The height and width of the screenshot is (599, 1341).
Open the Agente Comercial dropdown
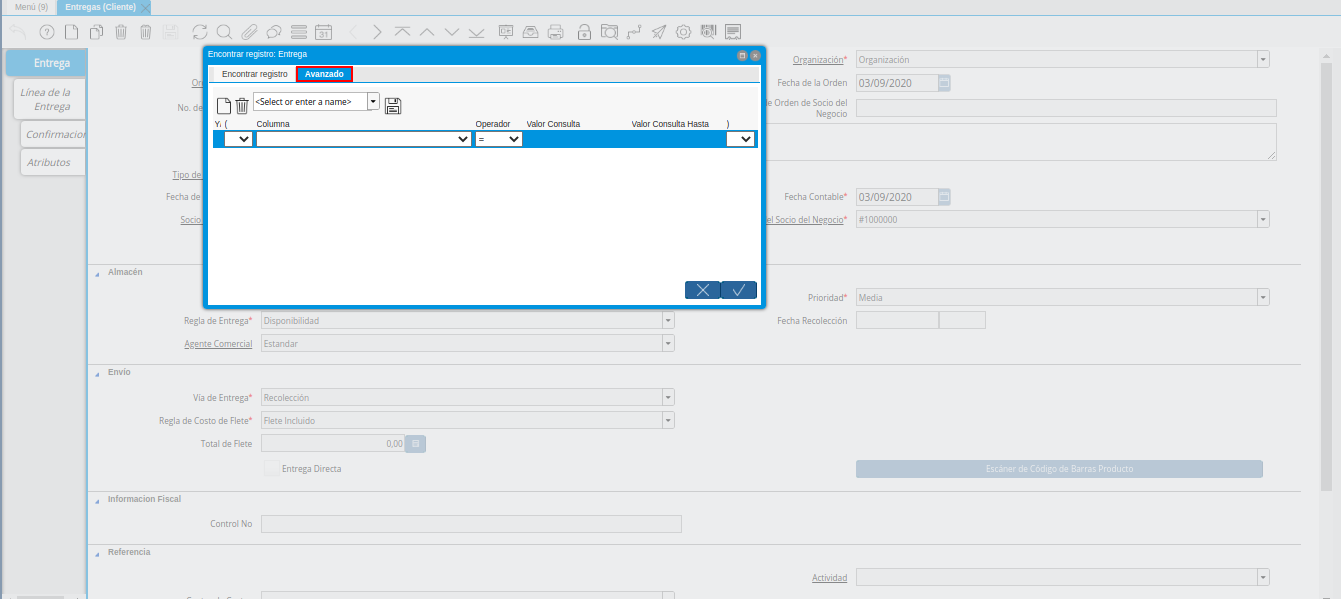point(668,343)
